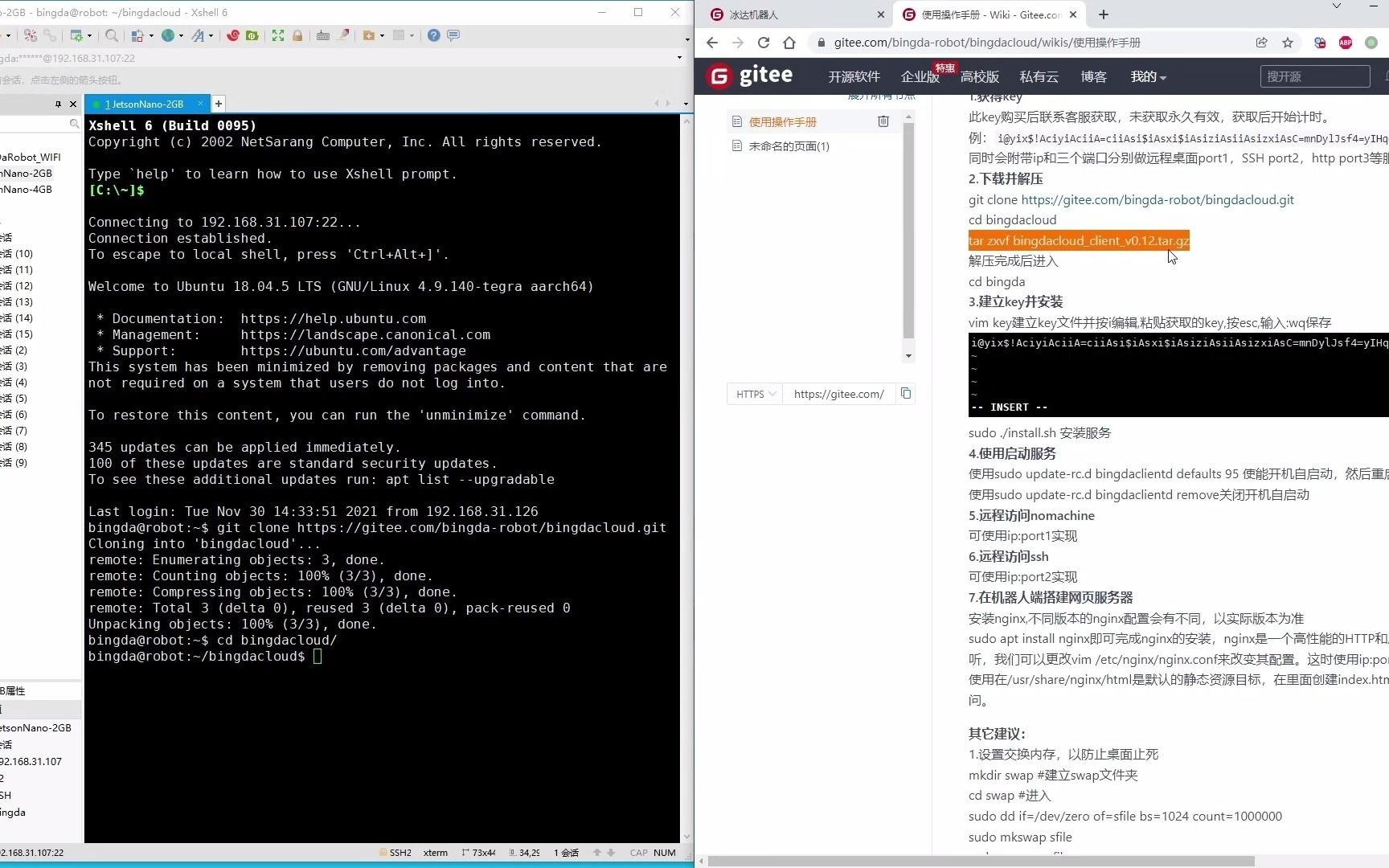Viewport: 1389px width, 868px height.
Task: Click the xterm status bar entry
Action: click(x=436, y=853)
